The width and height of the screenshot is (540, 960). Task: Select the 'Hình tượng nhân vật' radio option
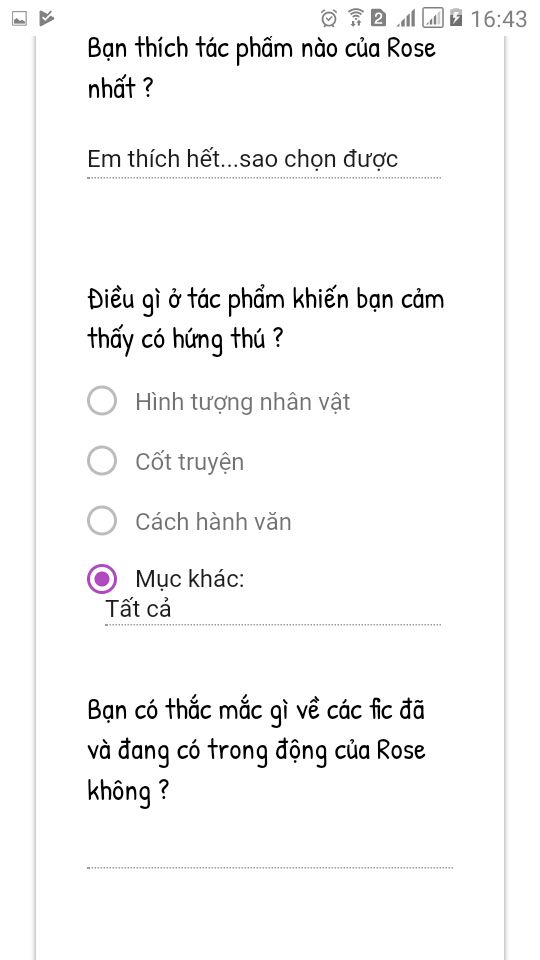coord(102,401)
